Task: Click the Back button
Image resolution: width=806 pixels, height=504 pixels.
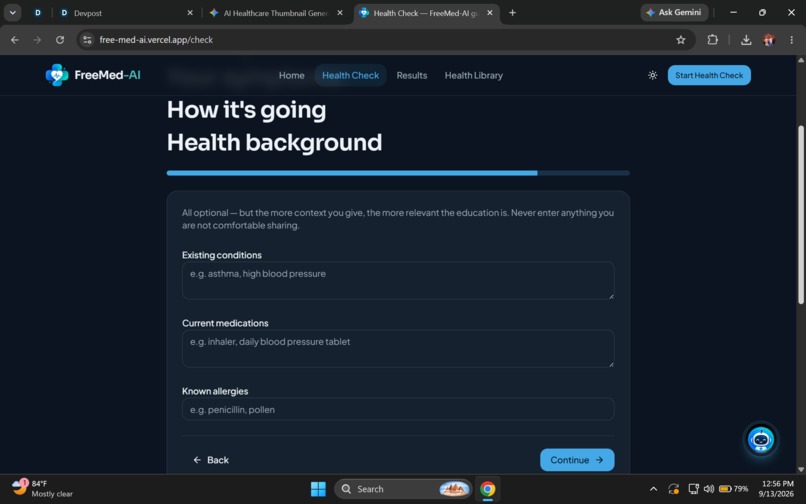Action: [211, 460]
